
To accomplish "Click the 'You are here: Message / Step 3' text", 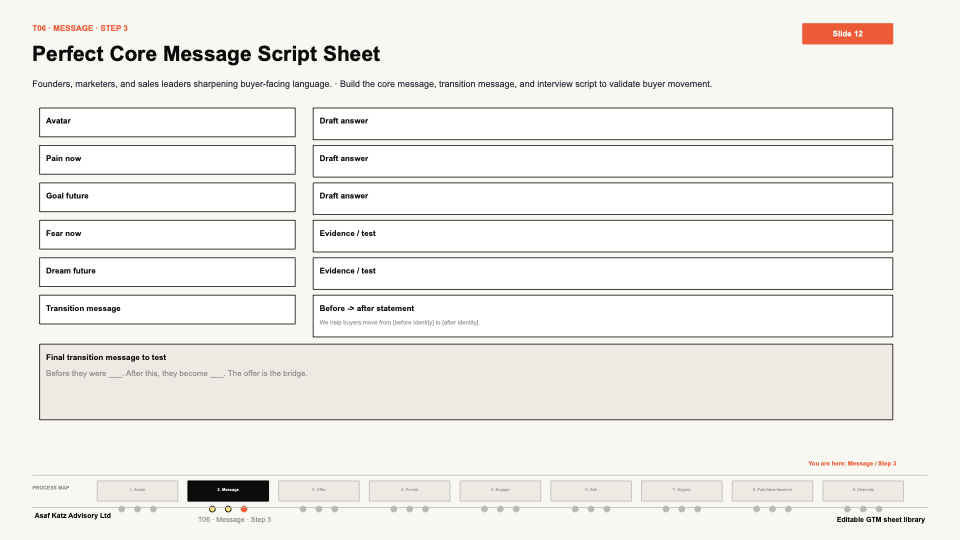I will pos(852,463).
